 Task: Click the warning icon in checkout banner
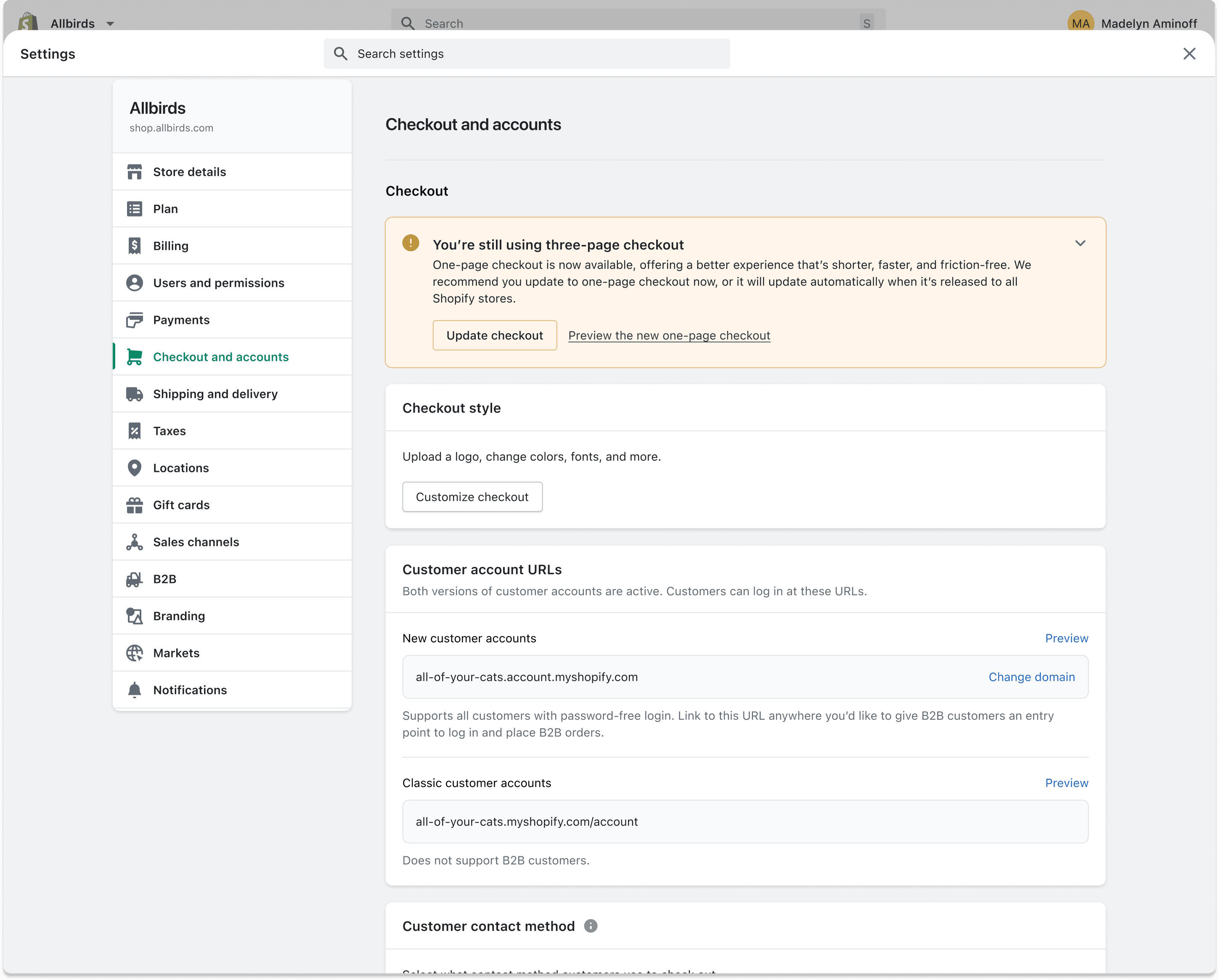(x=411, y=243)
